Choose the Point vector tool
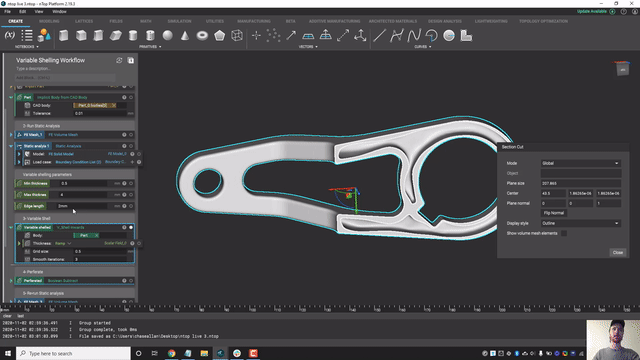Viewport: 640px width, 360px height. point(256,36)
